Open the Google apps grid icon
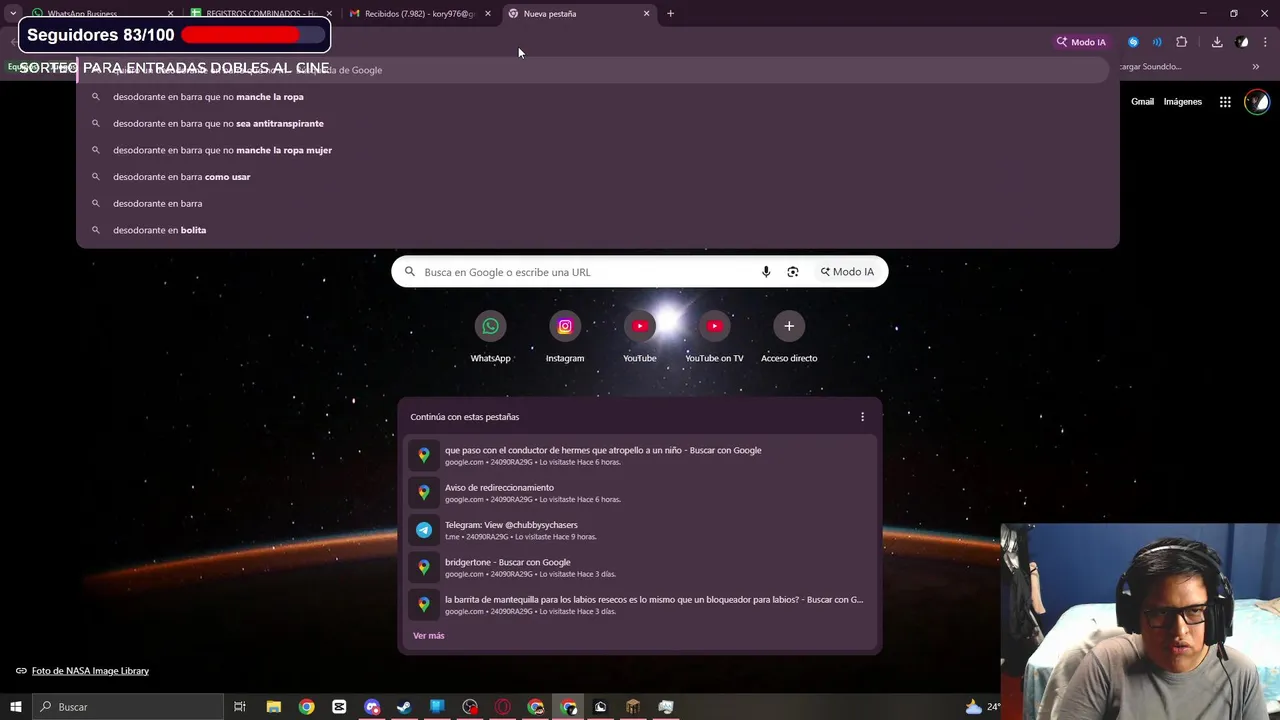The height and width of the screenshot is (720, 1280). coord(1225,102)
